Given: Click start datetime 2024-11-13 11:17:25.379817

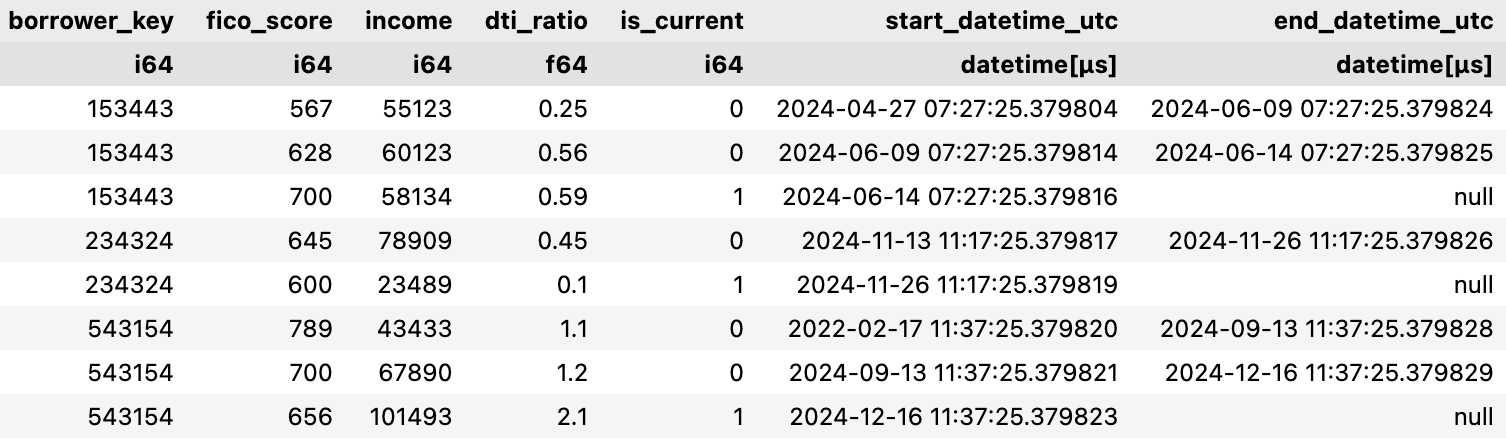Looking at the screenshot, I should tap(959, 240).
